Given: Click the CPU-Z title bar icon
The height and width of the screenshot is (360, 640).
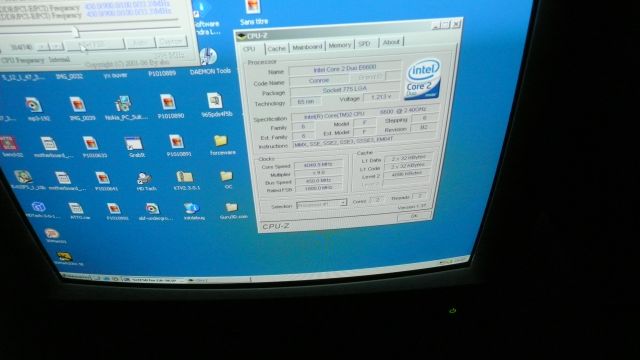Looking at the screenshot, I should (x=241, y=36).
